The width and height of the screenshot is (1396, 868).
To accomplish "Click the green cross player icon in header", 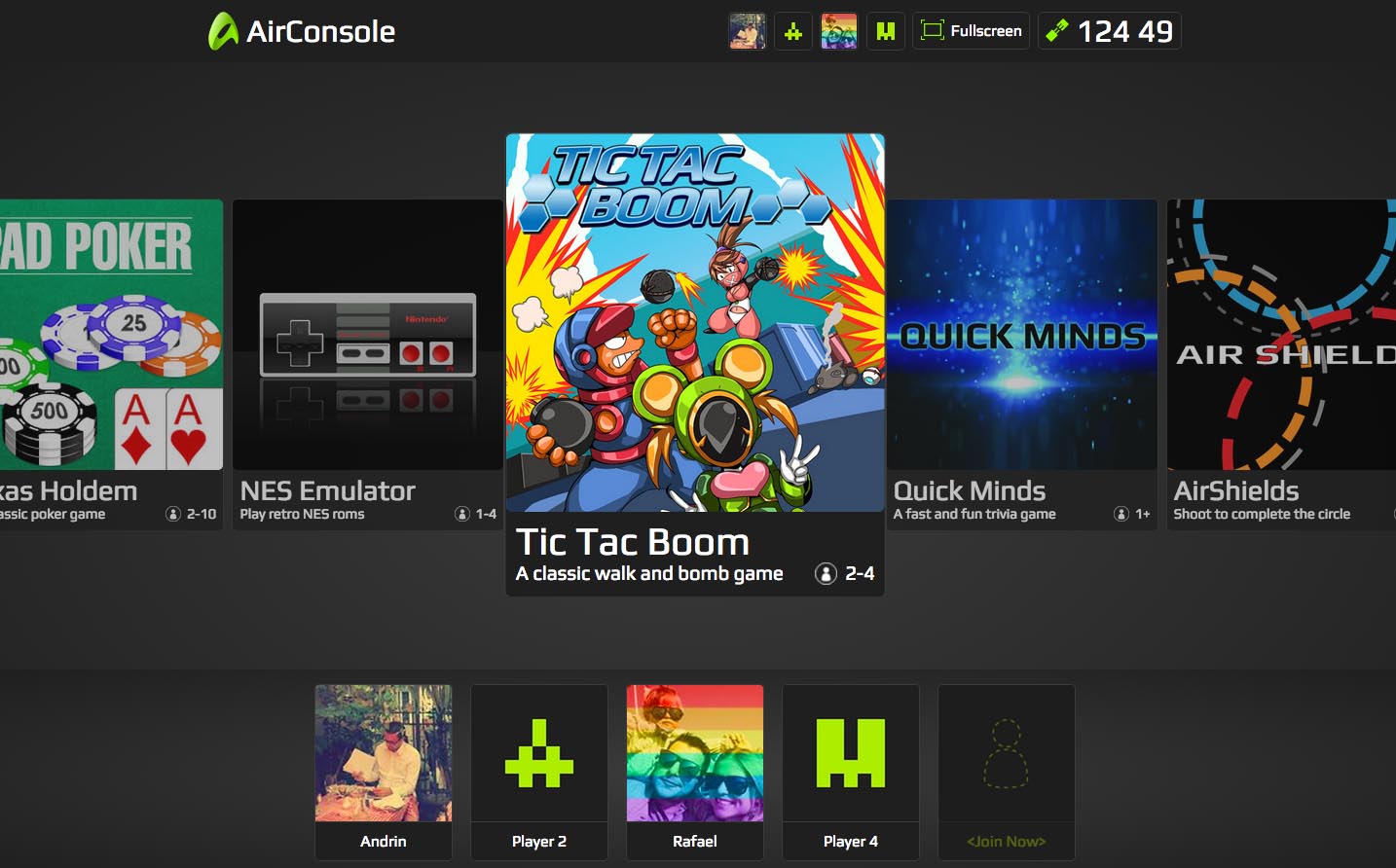I will (793, 31).
